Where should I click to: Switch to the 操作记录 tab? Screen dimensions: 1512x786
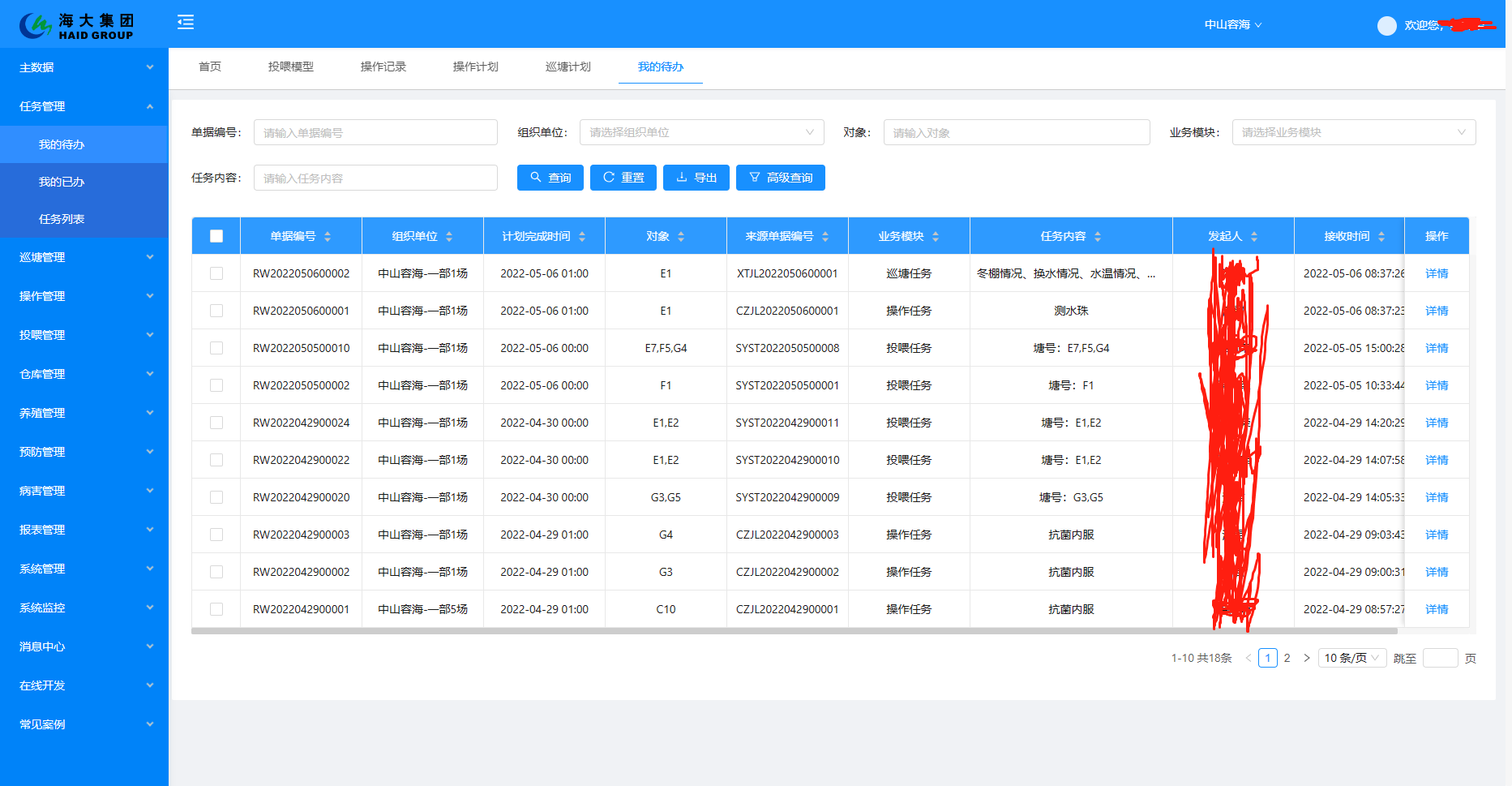(383, 67)
